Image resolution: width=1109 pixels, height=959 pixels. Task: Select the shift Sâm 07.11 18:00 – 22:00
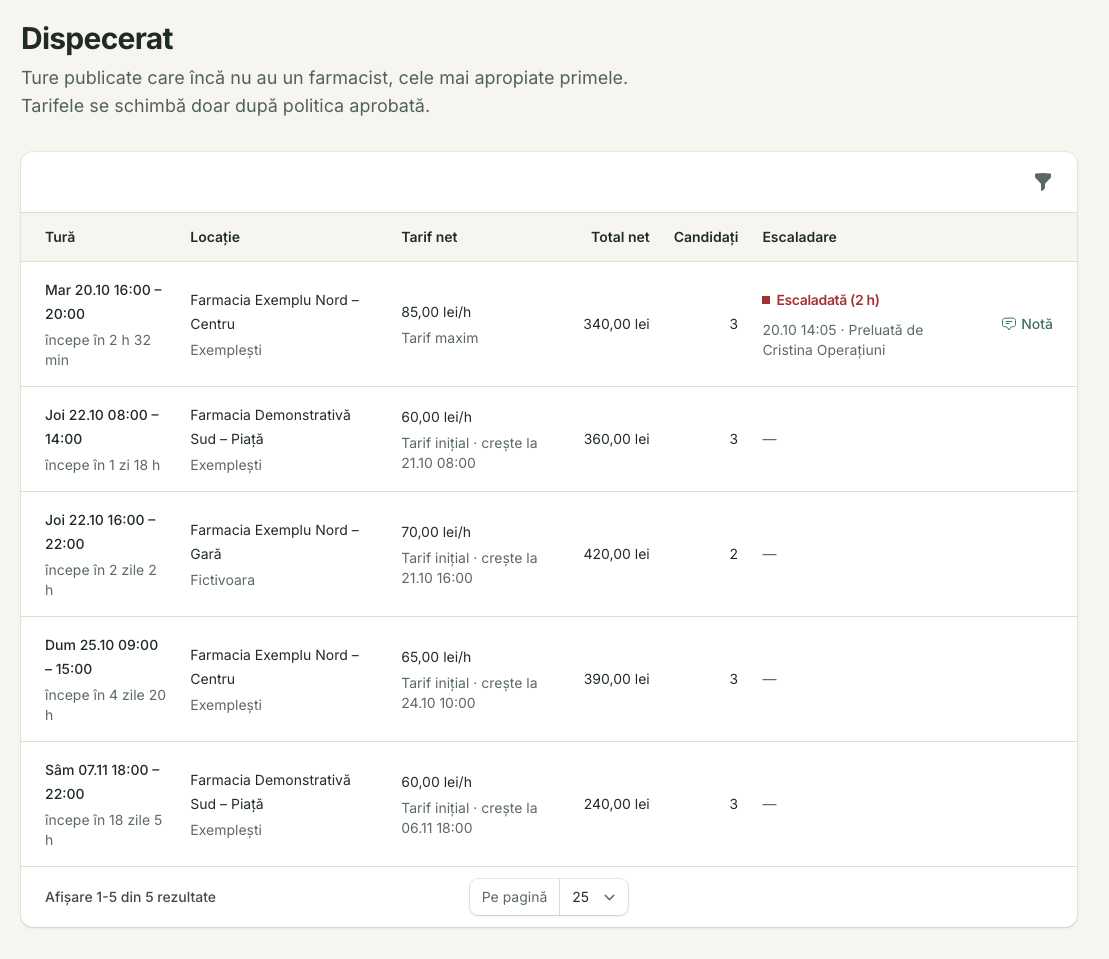point(103,781)
